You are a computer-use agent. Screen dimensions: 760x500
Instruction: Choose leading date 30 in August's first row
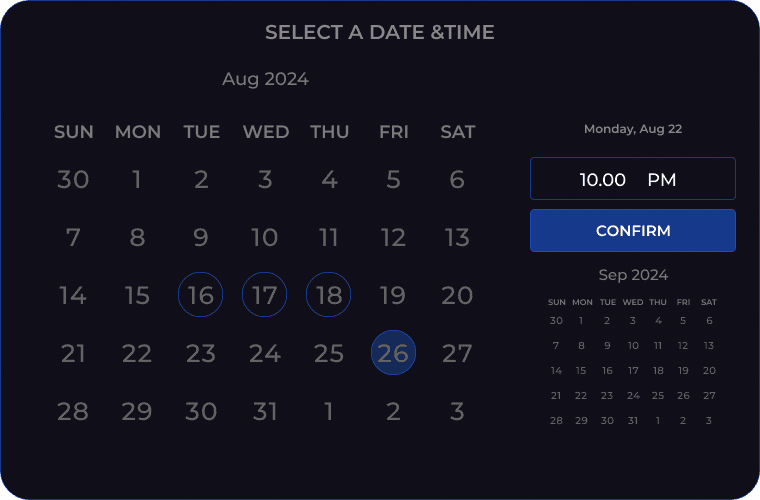pyautogui.click(x=73, y=179)
